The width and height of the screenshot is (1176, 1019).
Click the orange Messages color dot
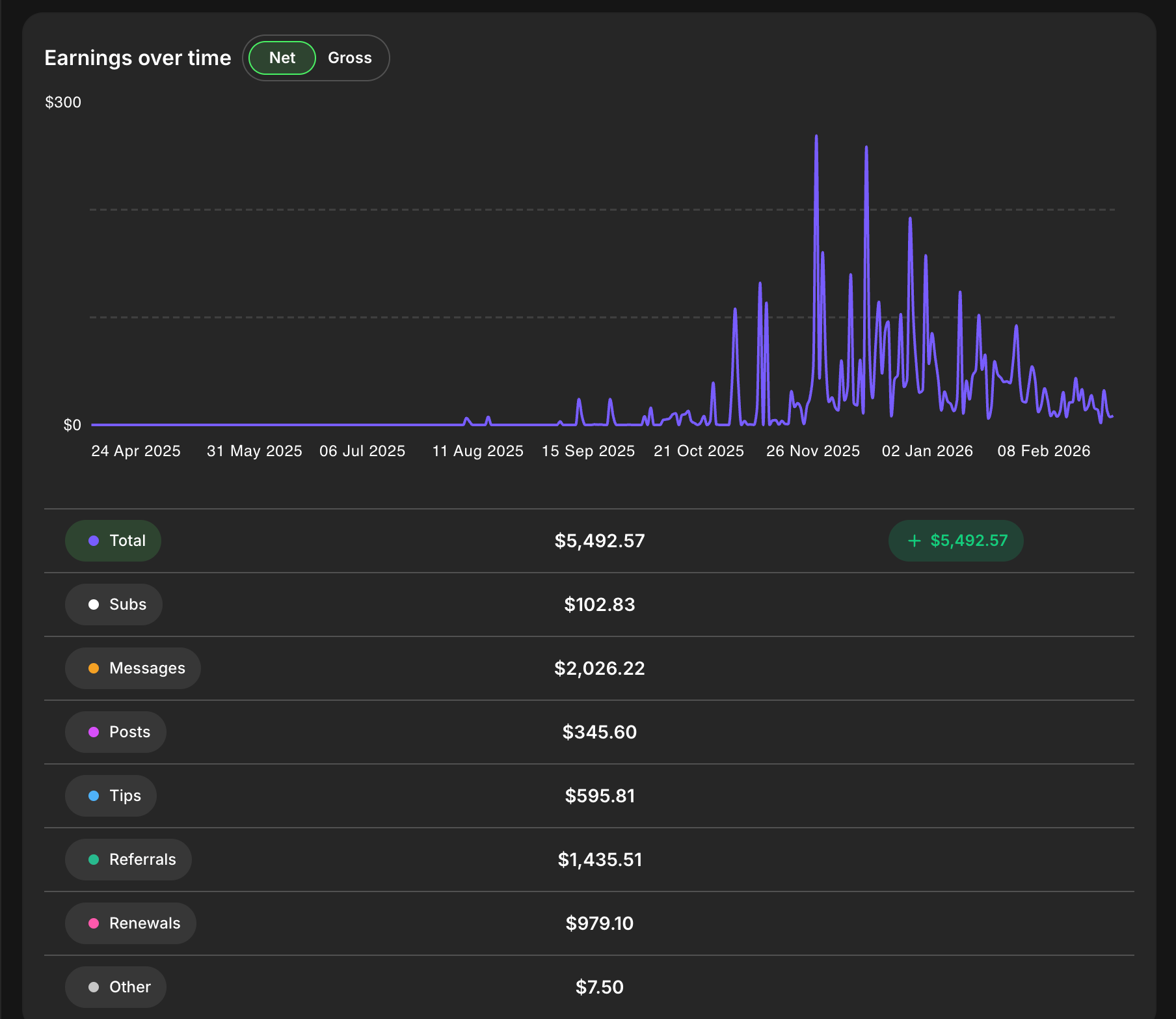[94, 668]
